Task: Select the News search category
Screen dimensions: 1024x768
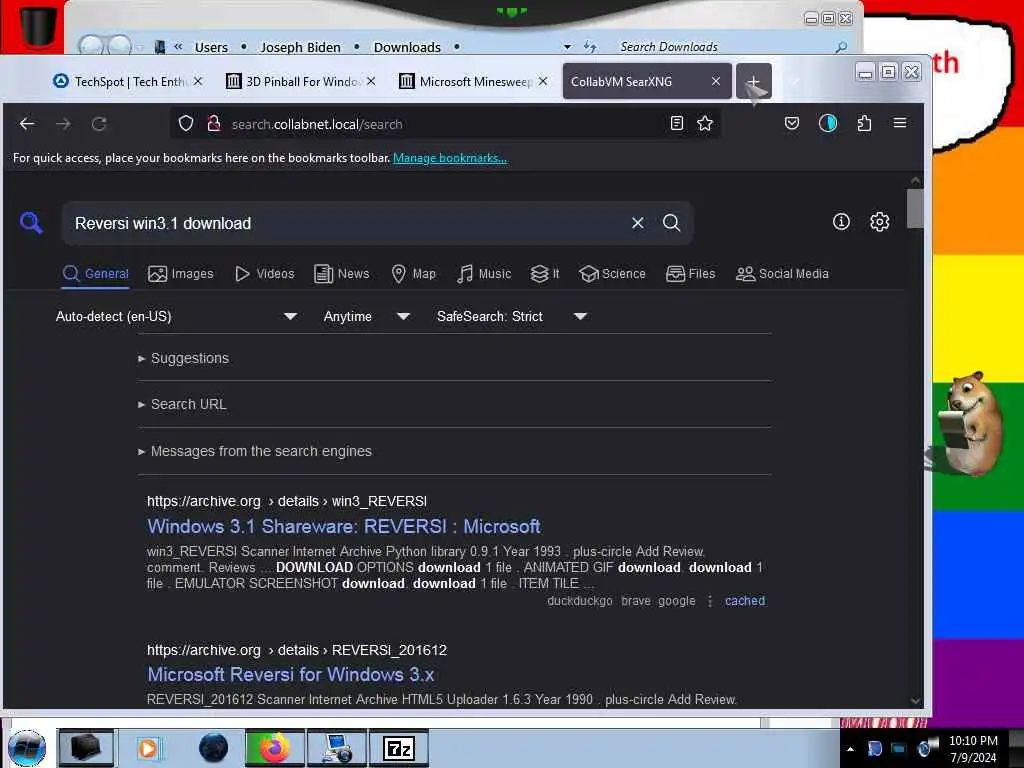Action: click(x=342, y=274)
